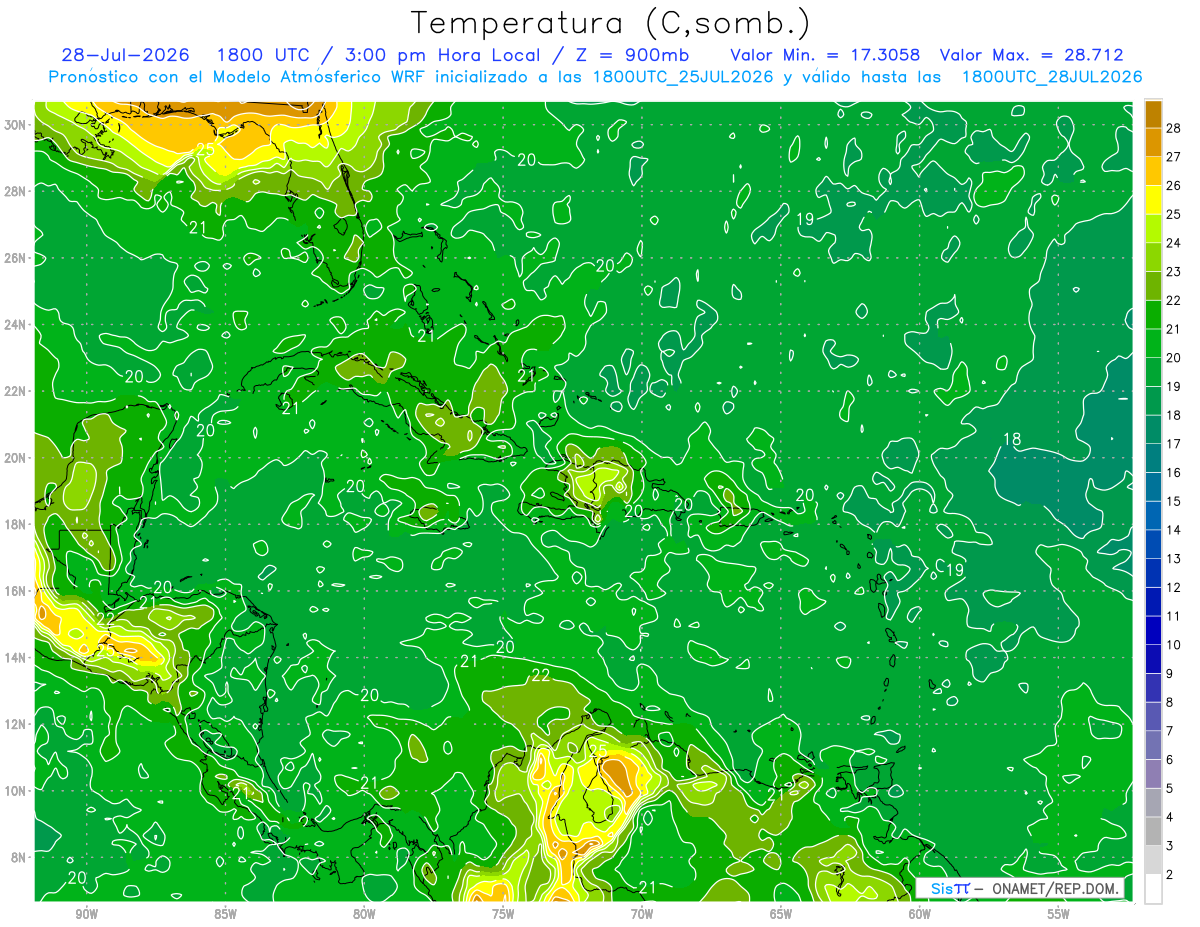
Task: Click the dark orange swatch topping the color scale
Action: coord(1153,113)
